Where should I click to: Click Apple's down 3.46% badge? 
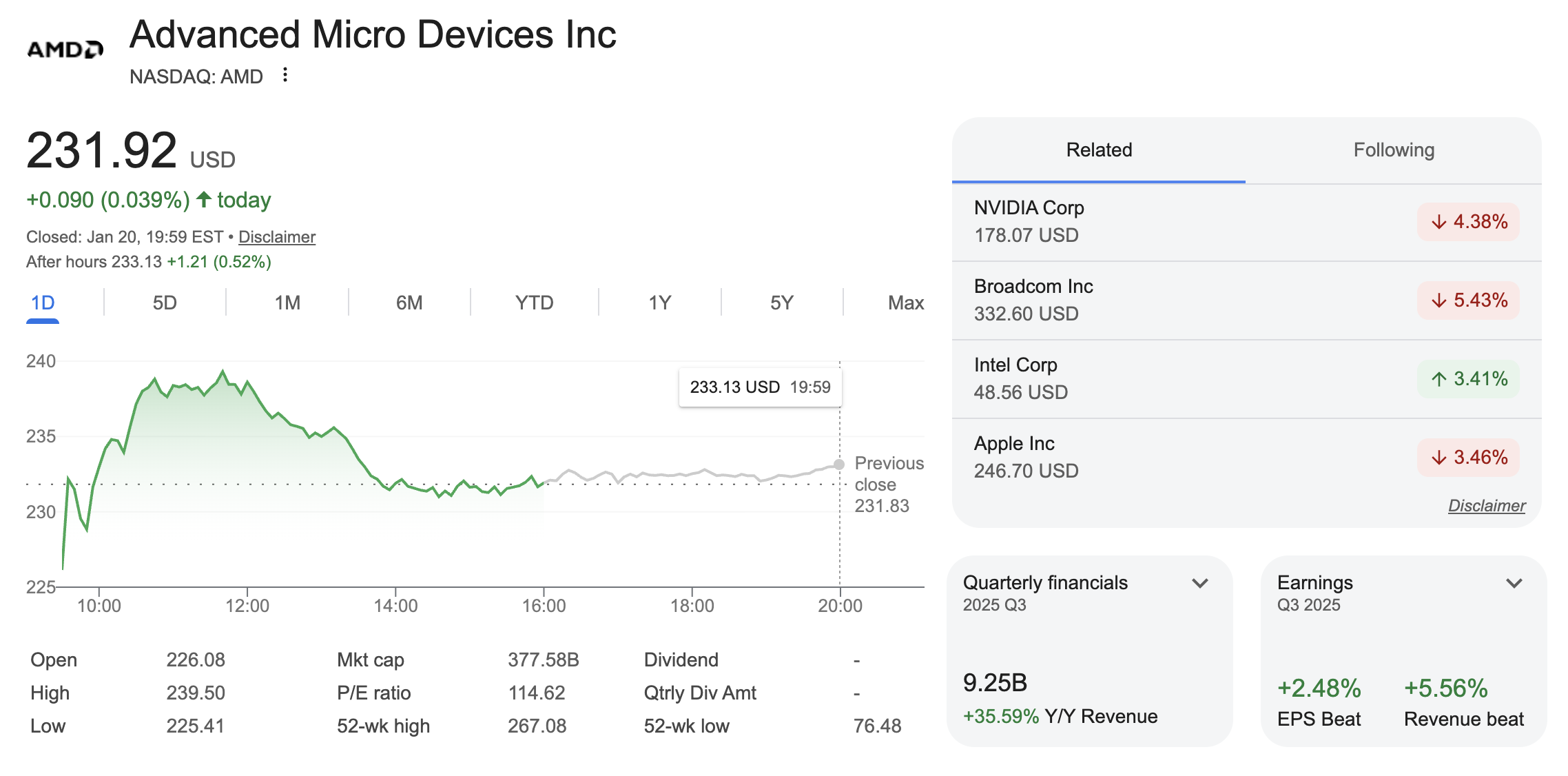(x=1468, y=458)
